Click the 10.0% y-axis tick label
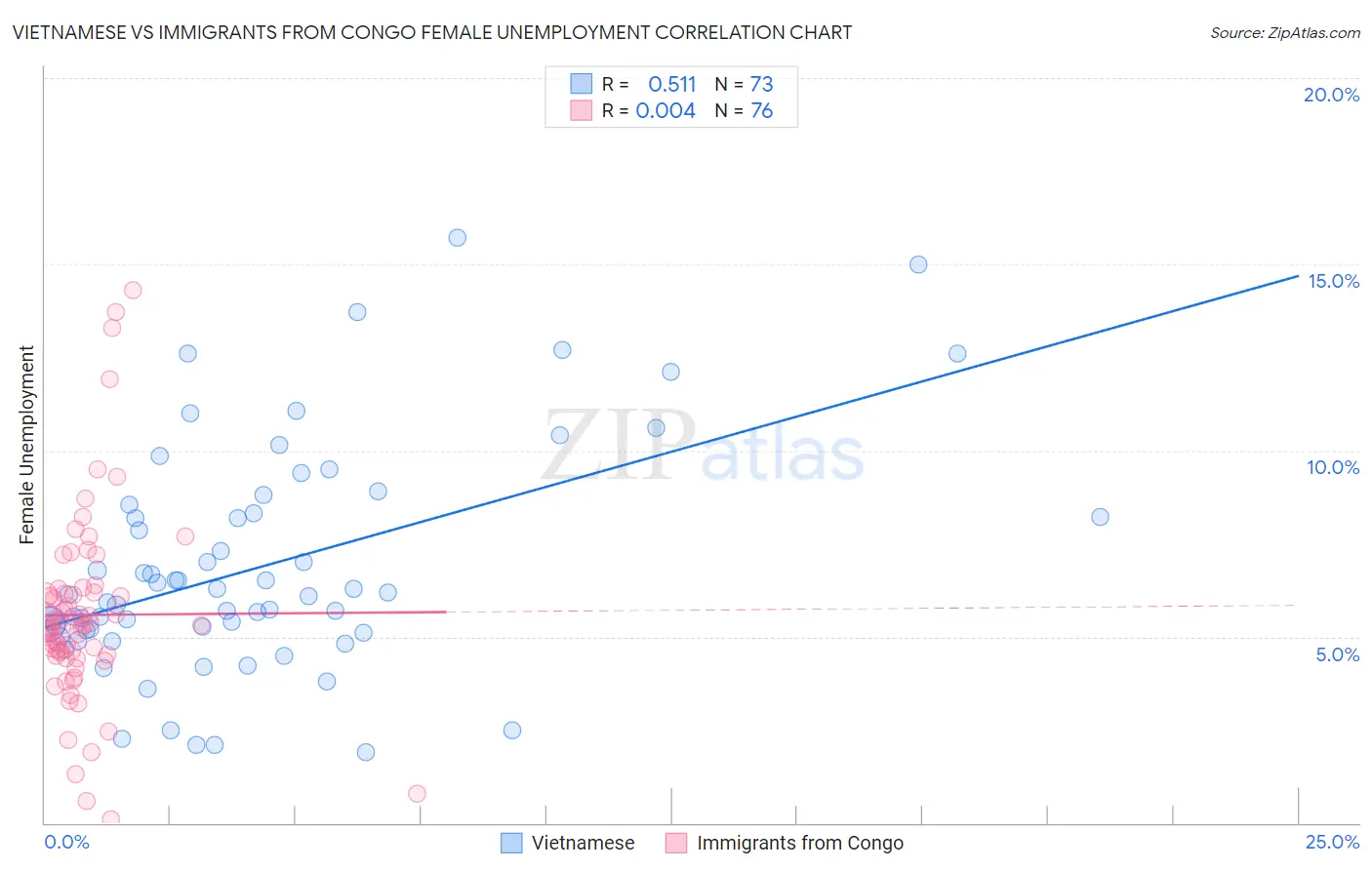The height and width of the screenshot is (870, 1372). (1333, 467)
